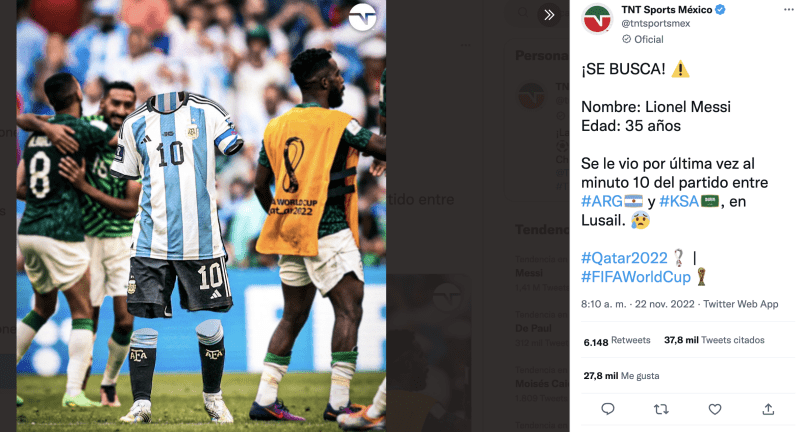Open the @tntsportsmex handle
Screen dimensions: 800x432
(656, 23)
